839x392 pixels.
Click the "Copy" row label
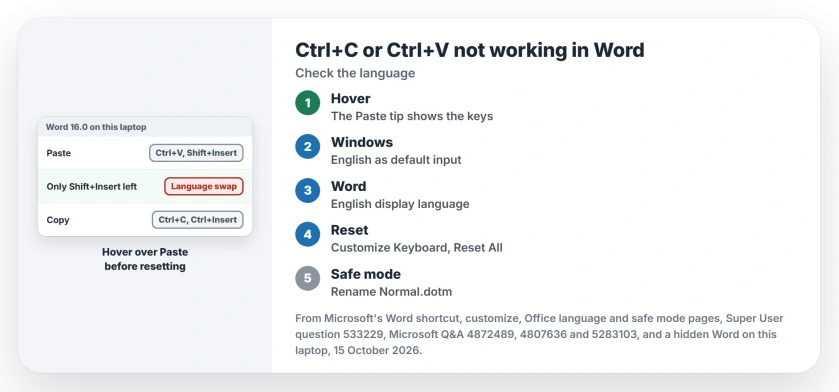[x=58, y=220]
